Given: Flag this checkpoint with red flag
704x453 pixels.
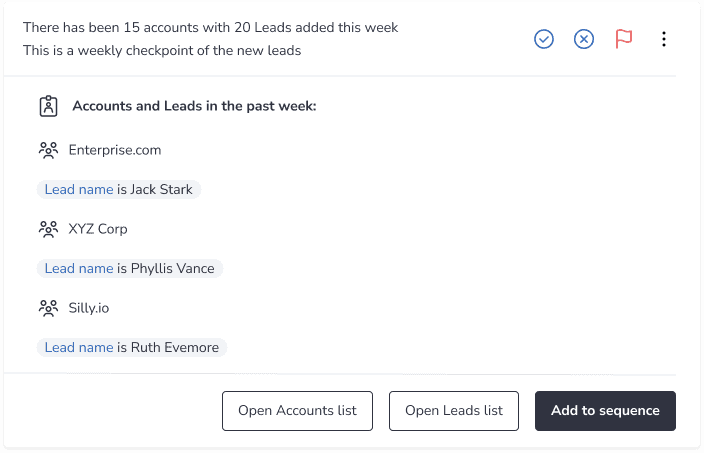Looking at the screenshot, I should coord(624,39).
